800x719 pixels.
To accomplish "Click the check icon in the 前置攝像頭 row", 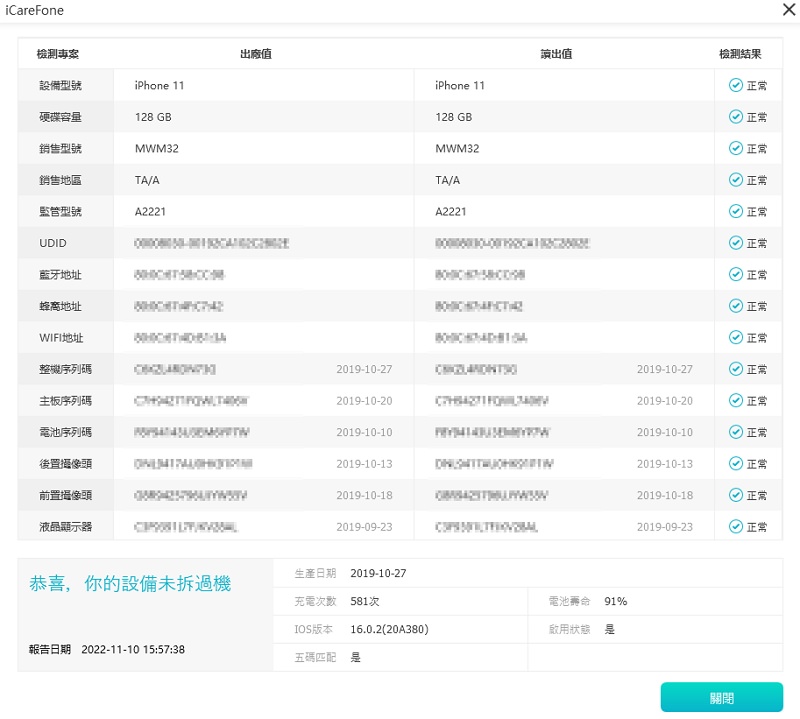I will pos(735,495).
